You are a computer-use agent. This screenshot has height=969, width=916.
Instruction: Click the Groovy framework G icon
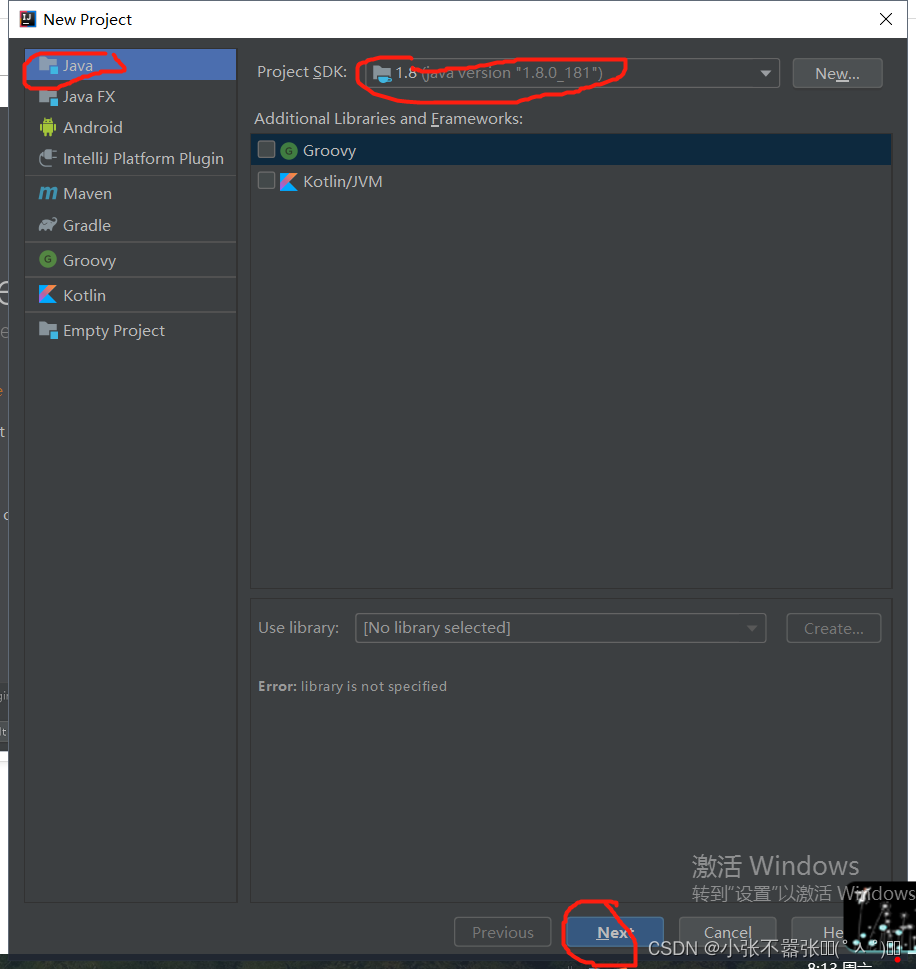tap(289, 151)
